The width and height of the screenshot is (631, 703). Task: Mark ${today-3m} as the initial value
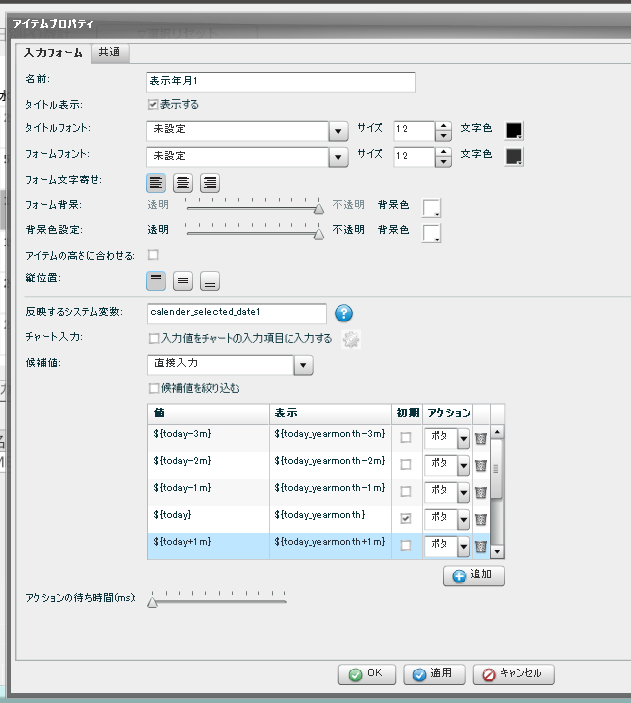coord(406,438)
